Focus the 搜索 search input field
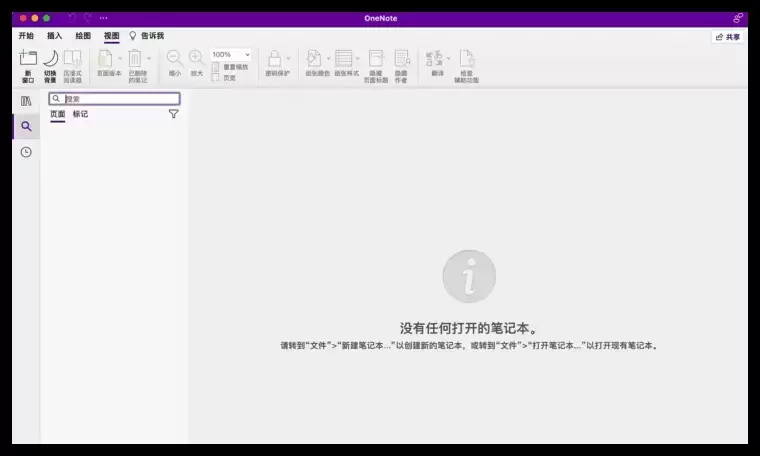This screenshot has height=456, width=760. coord(114,99)
